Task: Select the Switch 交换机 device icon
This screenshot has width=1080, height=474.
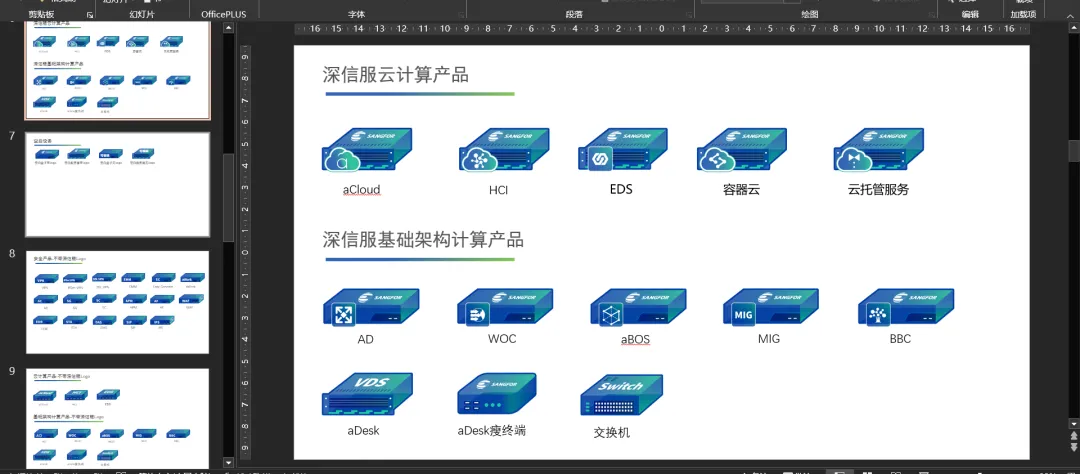Action: [x=621, y=395]
